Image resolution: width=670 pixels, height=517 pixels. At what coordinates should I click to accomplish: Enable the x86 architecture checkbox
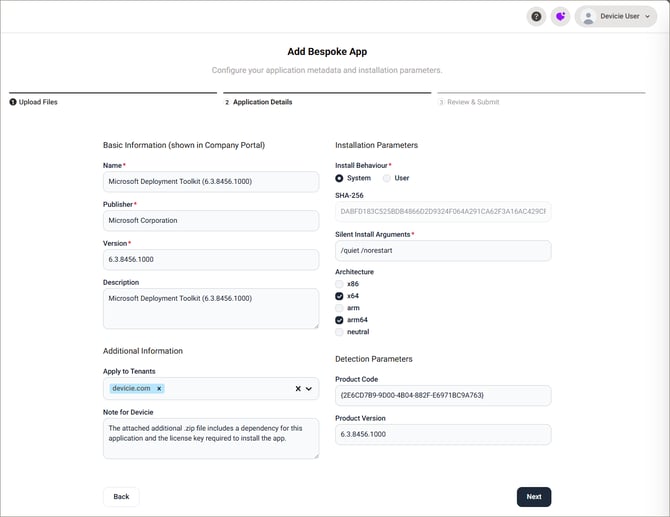tap(339, 284)
